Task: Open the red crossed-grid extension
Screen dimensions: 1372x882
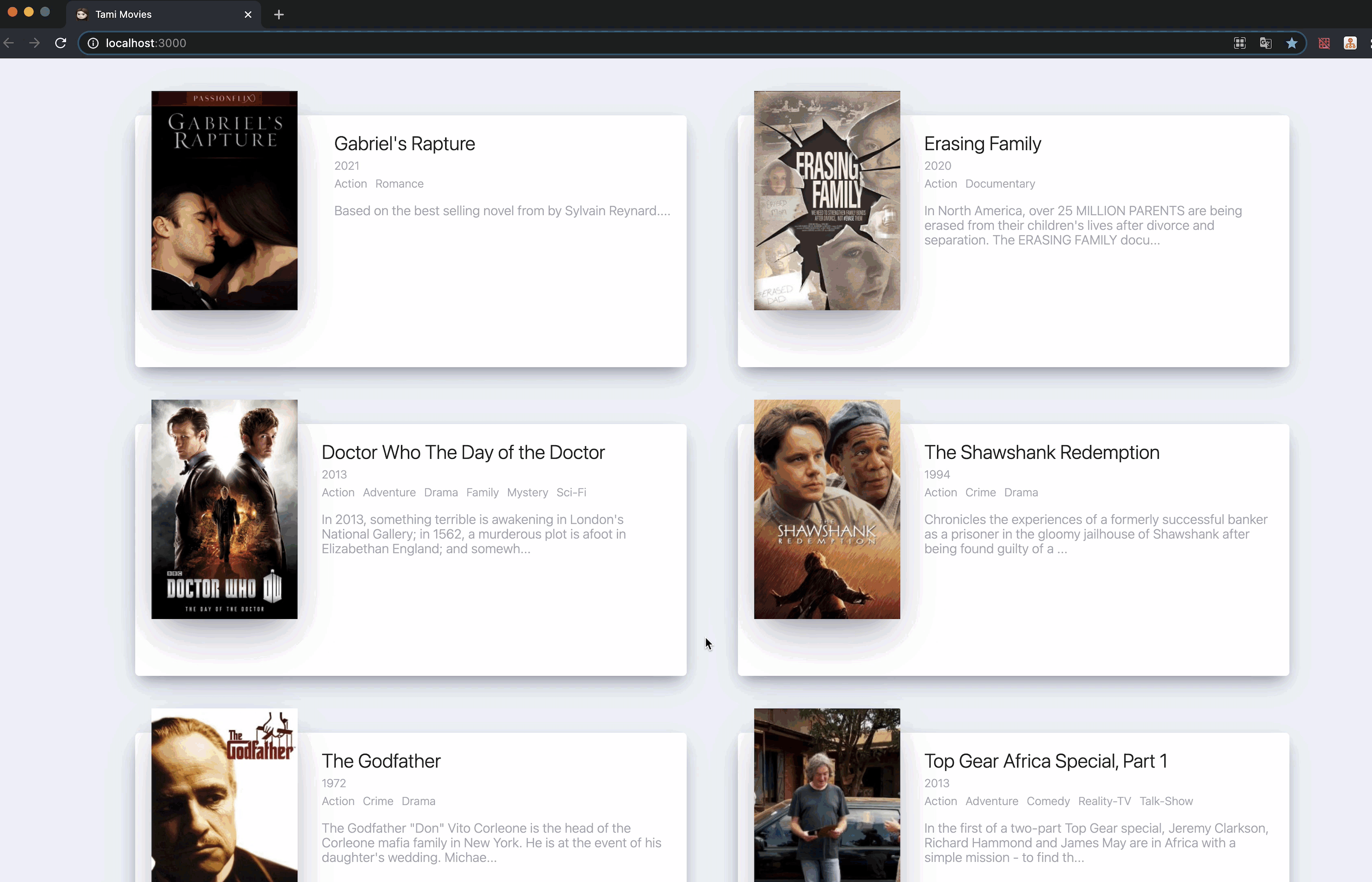Action: (1324, 43)
